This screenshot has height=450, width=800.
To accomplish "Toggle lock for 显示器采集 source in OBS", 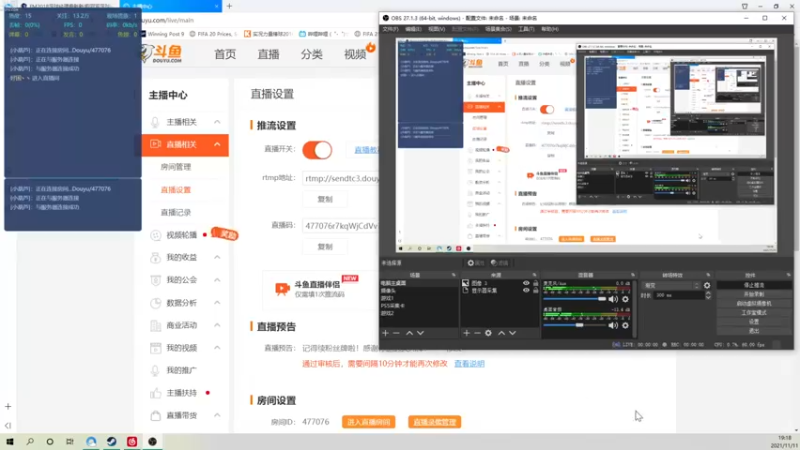I will click(535, 290).
